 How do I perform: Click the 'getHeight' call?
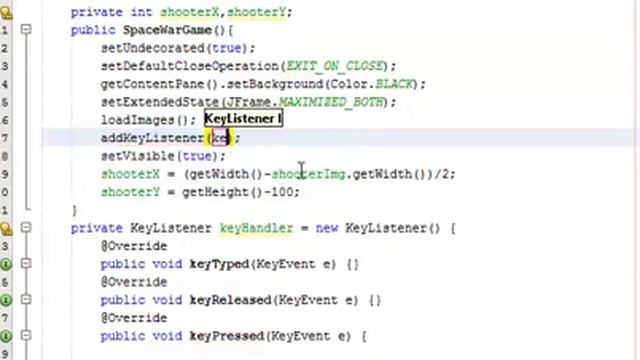(216, 192)
